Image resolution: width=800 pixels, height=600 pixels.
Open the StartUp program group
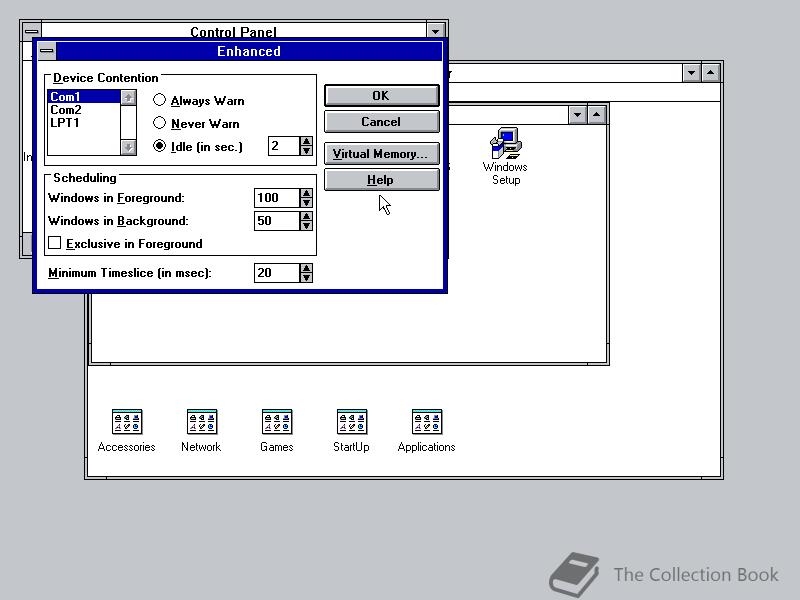click(351, 431)
